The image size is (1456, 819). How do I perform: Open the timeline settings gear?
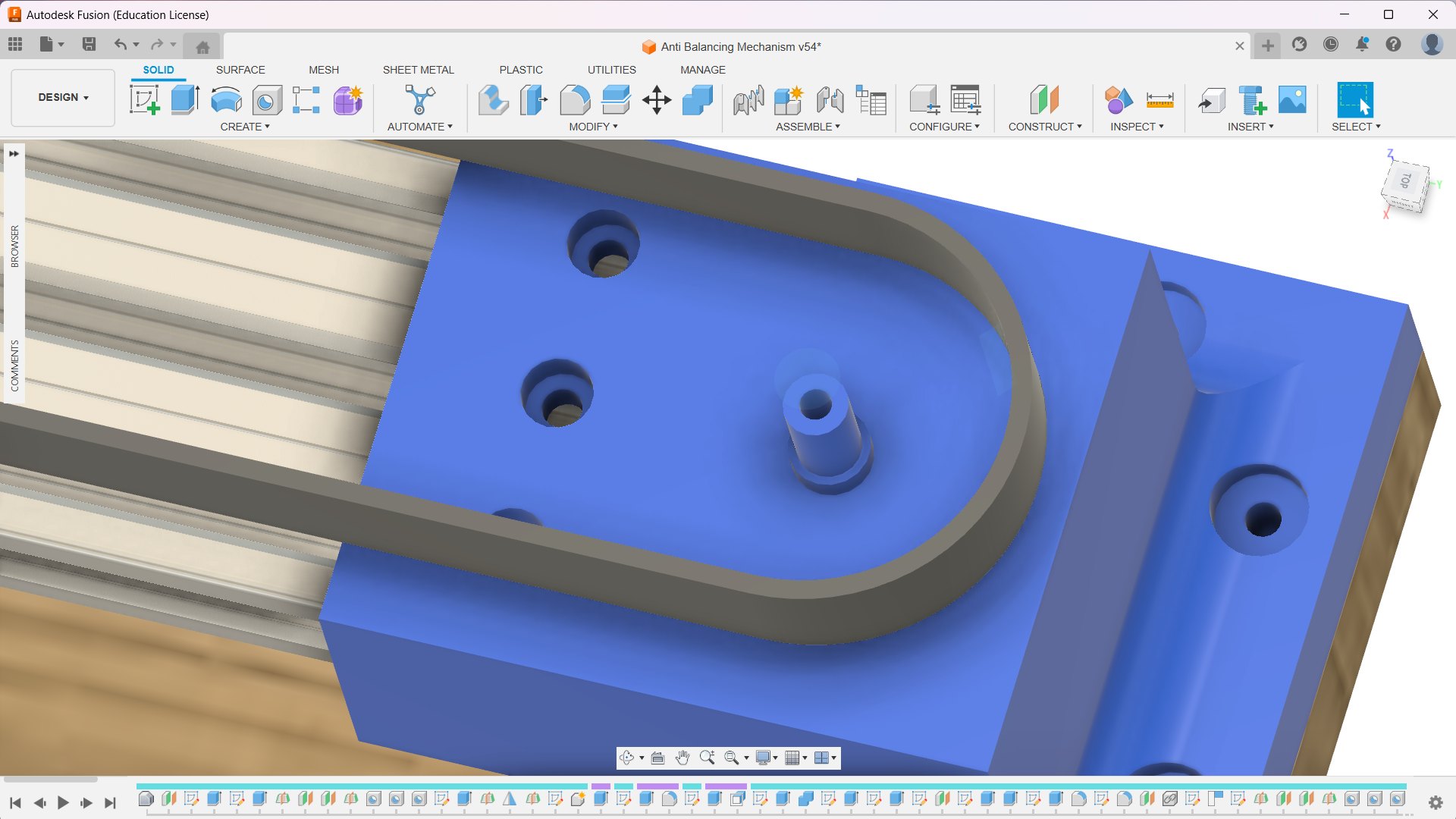click(1435, 802)
